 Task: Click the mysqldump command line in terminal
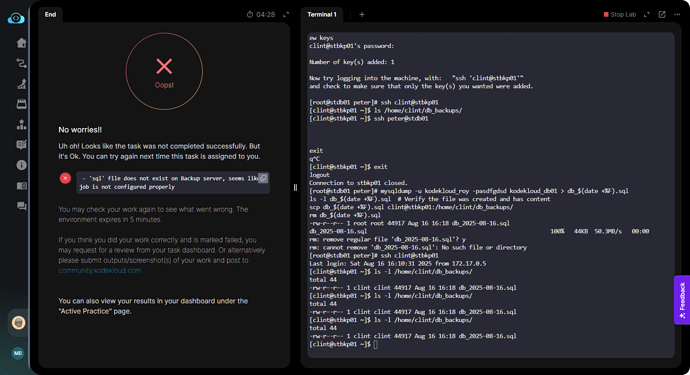click(469, 191)
